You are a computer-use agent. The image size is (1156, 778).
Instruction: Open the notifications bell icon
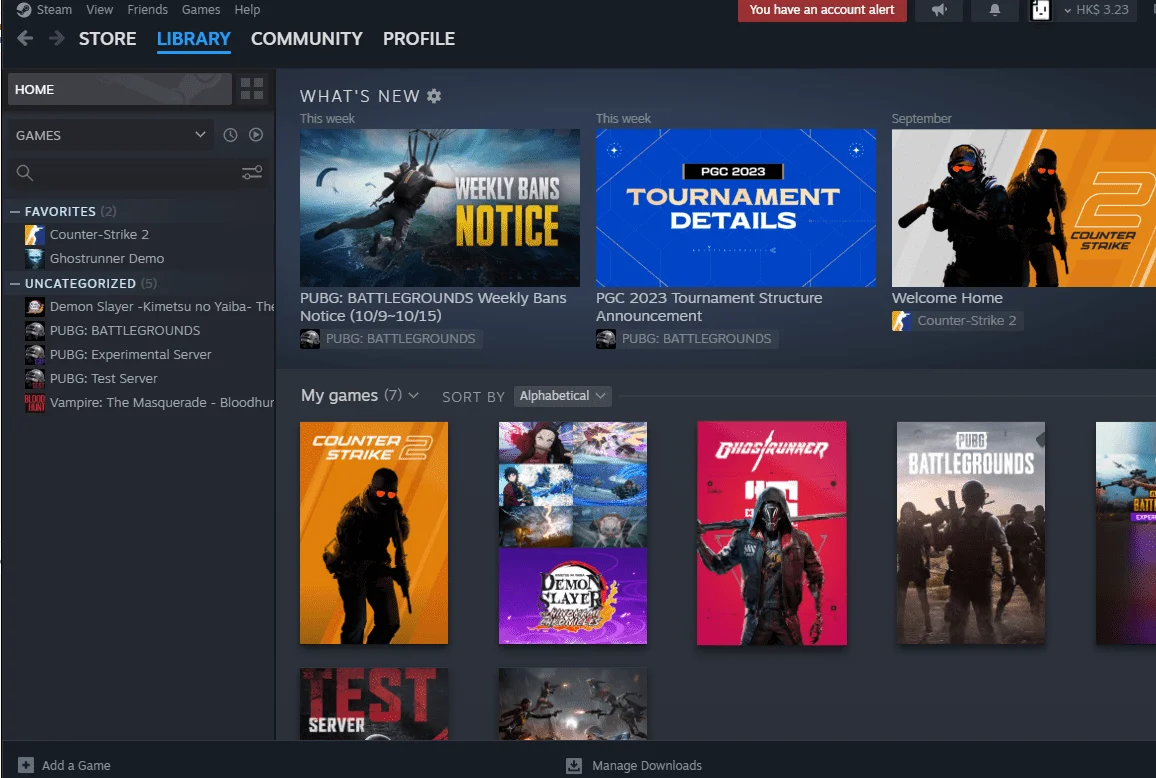[x=995, y=10]
